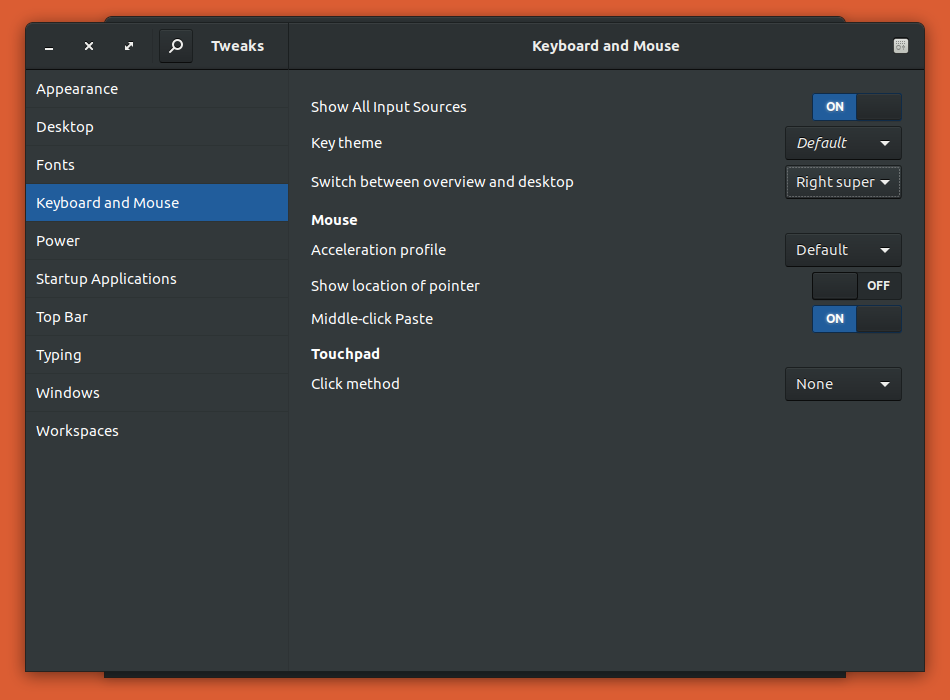Close the Tweaks window
The image size is (950, 700).
[x=89, y=46]
